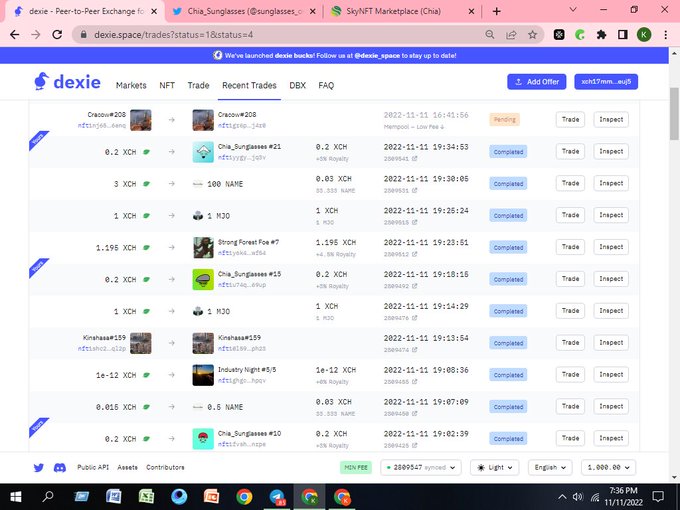
Task: Switch to SkyNFT Marketplace tab
Action: click(402, 12)
